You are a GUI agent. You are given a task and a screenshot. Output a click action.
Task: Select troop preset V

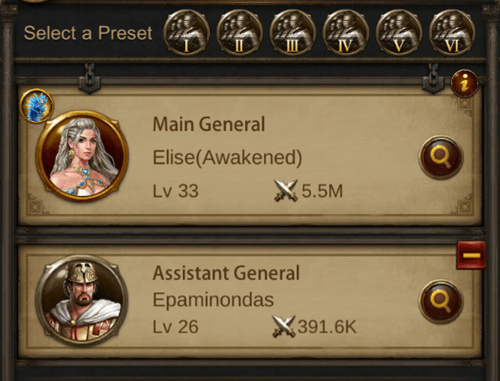[x=399, y=32]
